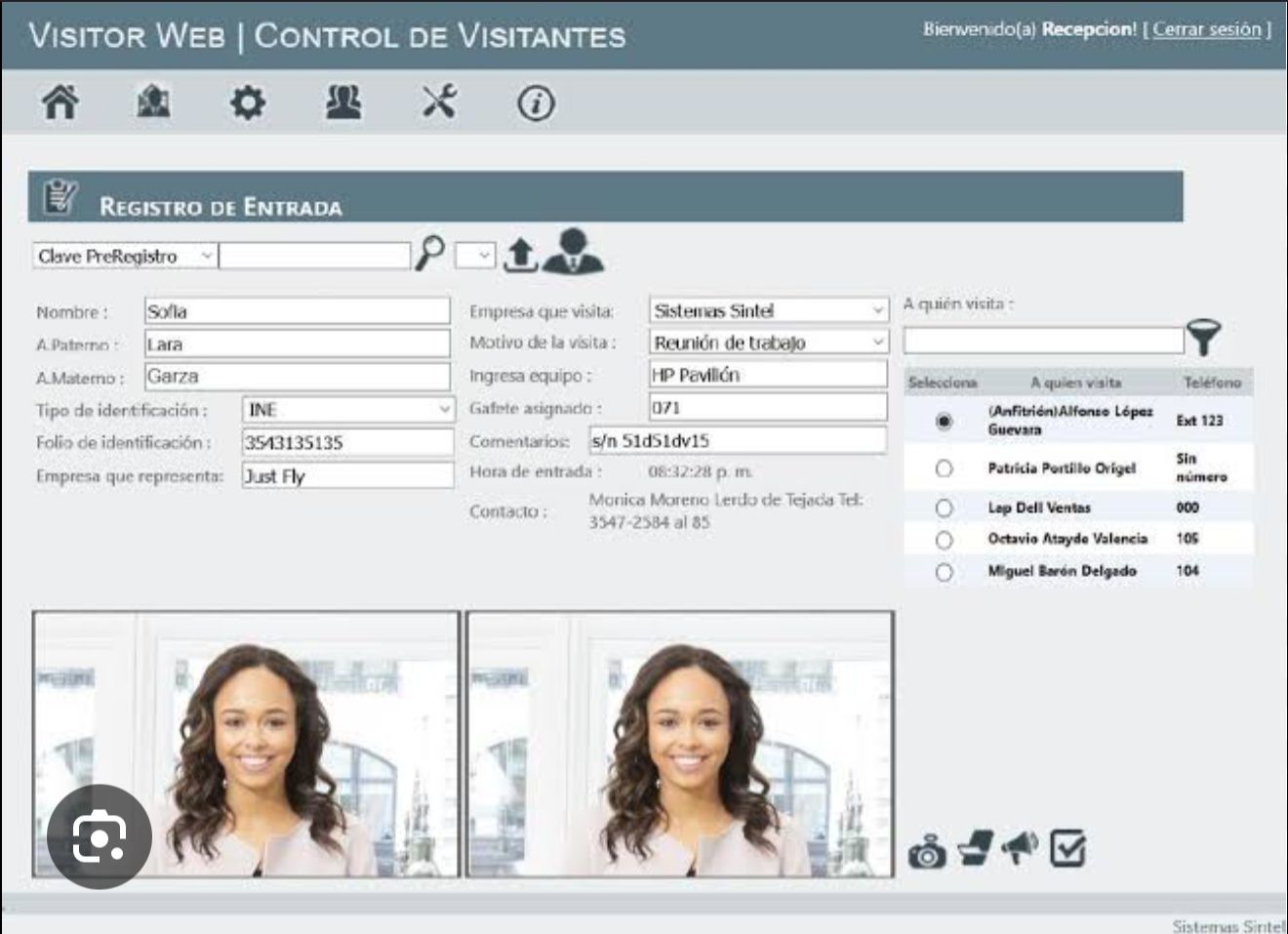Click the left visitor photo thumbnail
The width and height of the screenshot is (1288, 934).
pos(246,744)
